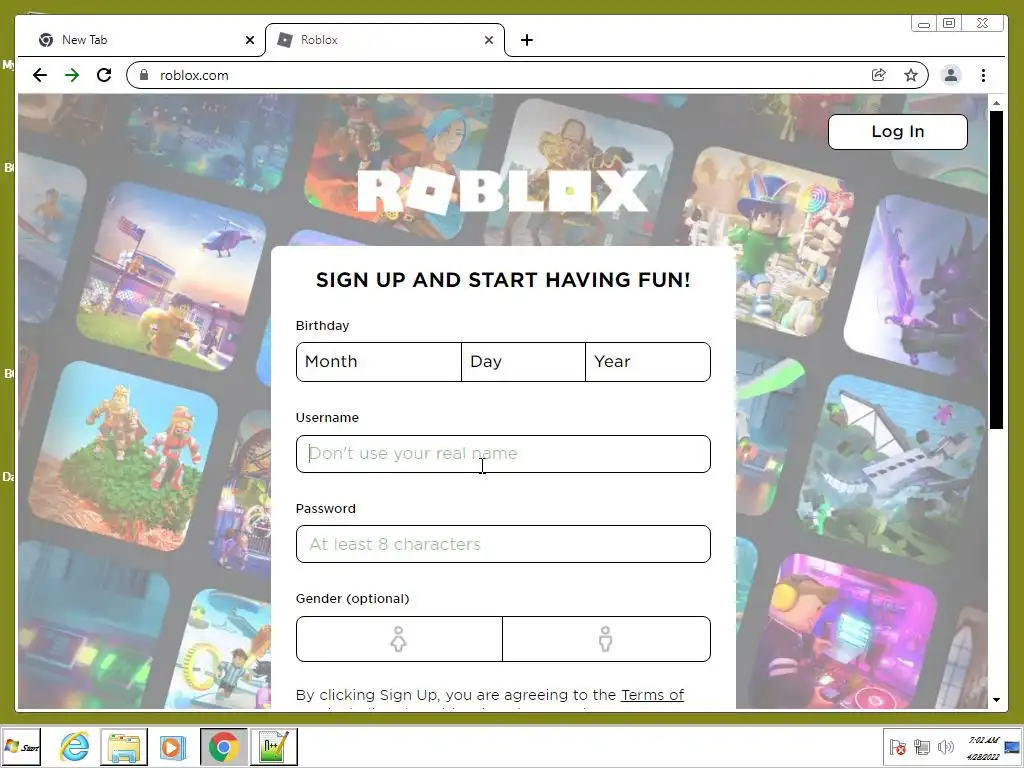Open the Year birthday dropdown
The height and width of the screenshot is (768, 1024).
[x=648, y=362]
